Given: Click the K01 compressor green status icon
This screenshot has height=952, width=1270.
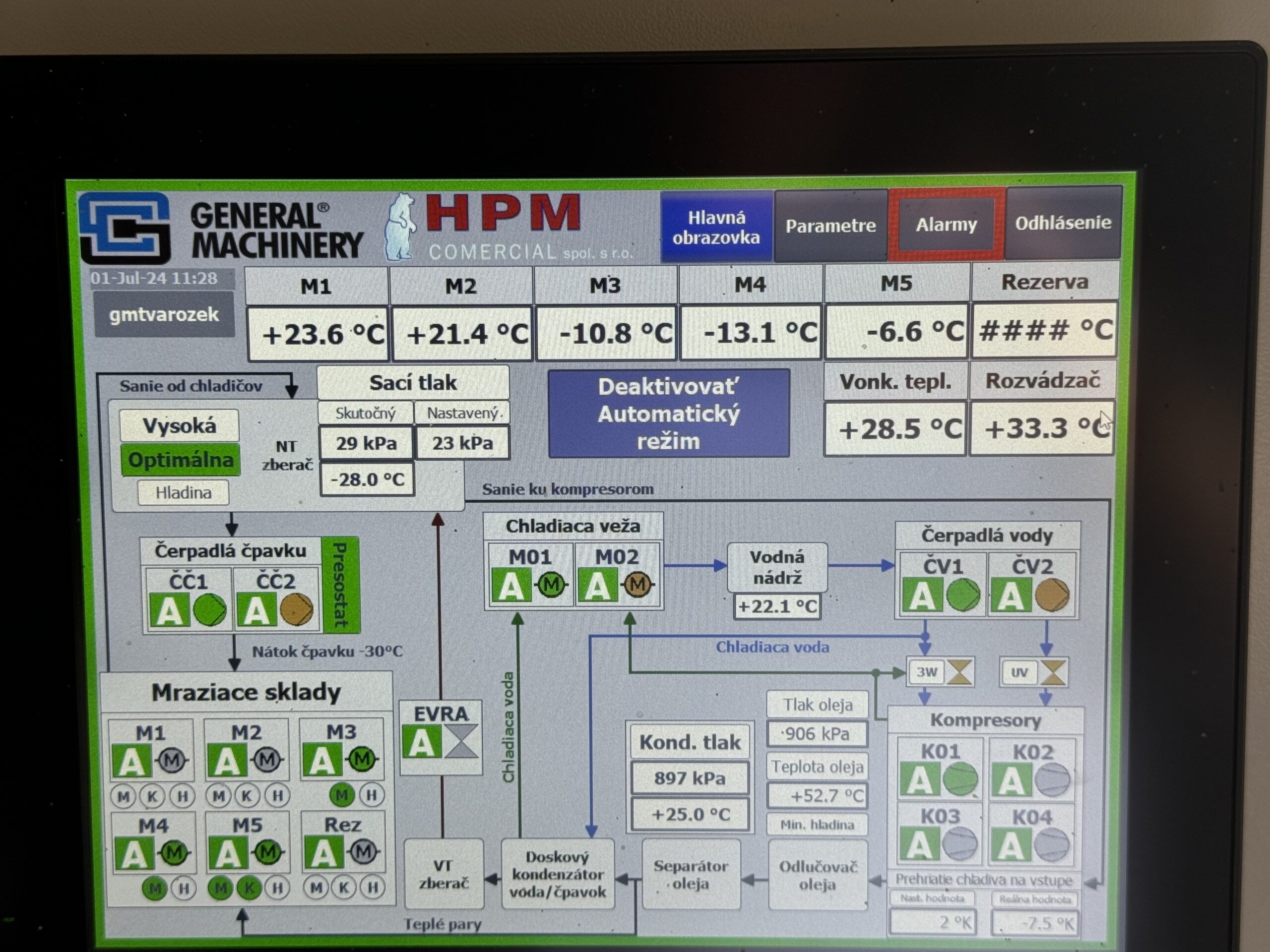Looking at the screenshot, I should pyautogui.click(x=959, y=780).
